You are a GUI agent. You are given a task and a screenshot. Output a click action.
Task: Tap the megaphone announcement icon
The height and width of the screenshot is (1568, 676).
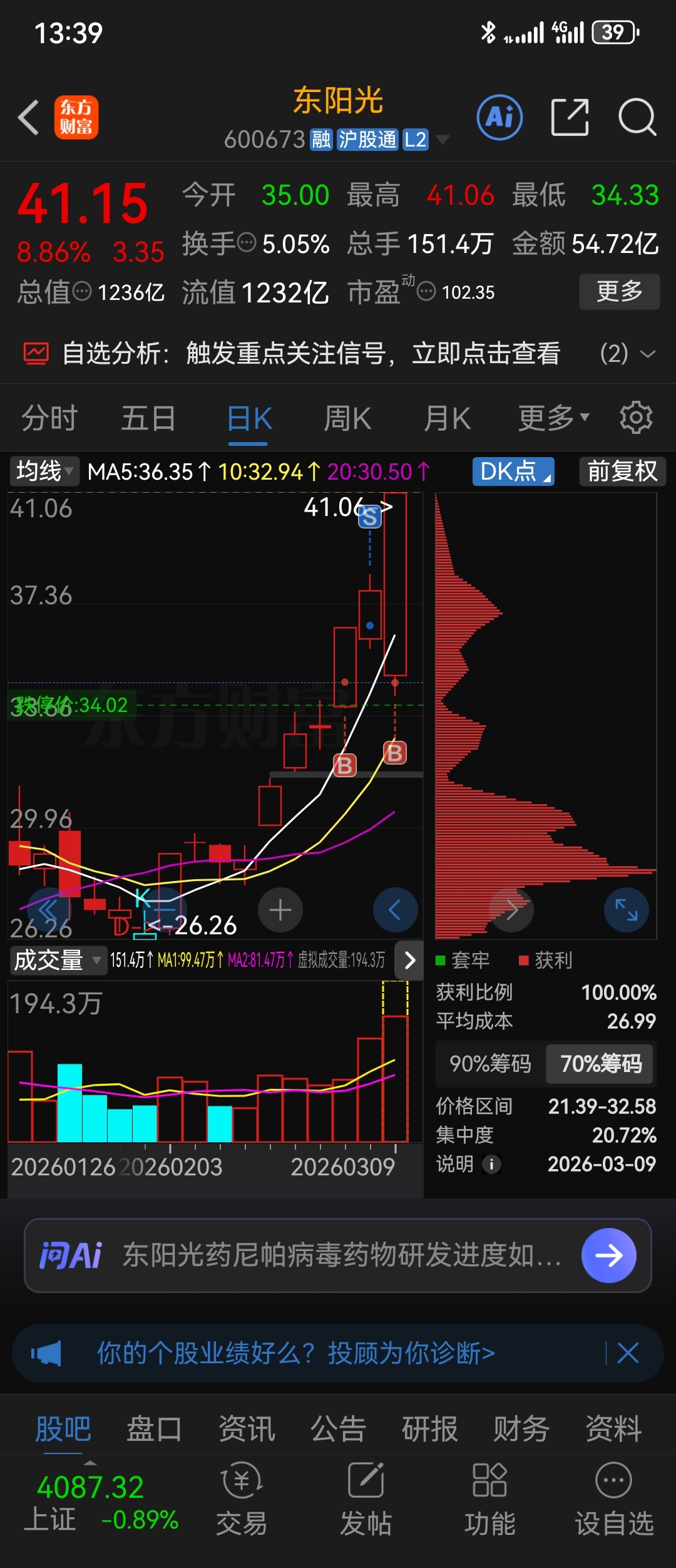(x=46, y=1353)
